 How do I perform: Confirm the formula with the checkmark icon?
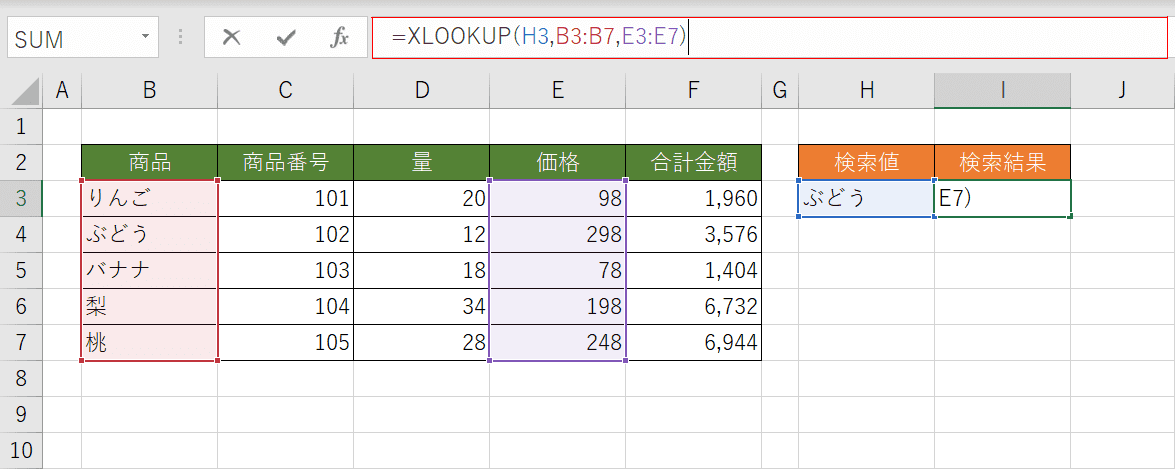(286, 38)
